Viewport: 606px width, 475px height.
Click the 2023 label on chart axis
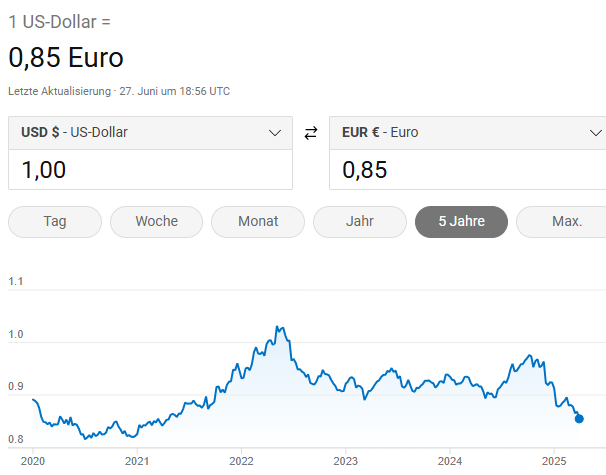[345, 461]
